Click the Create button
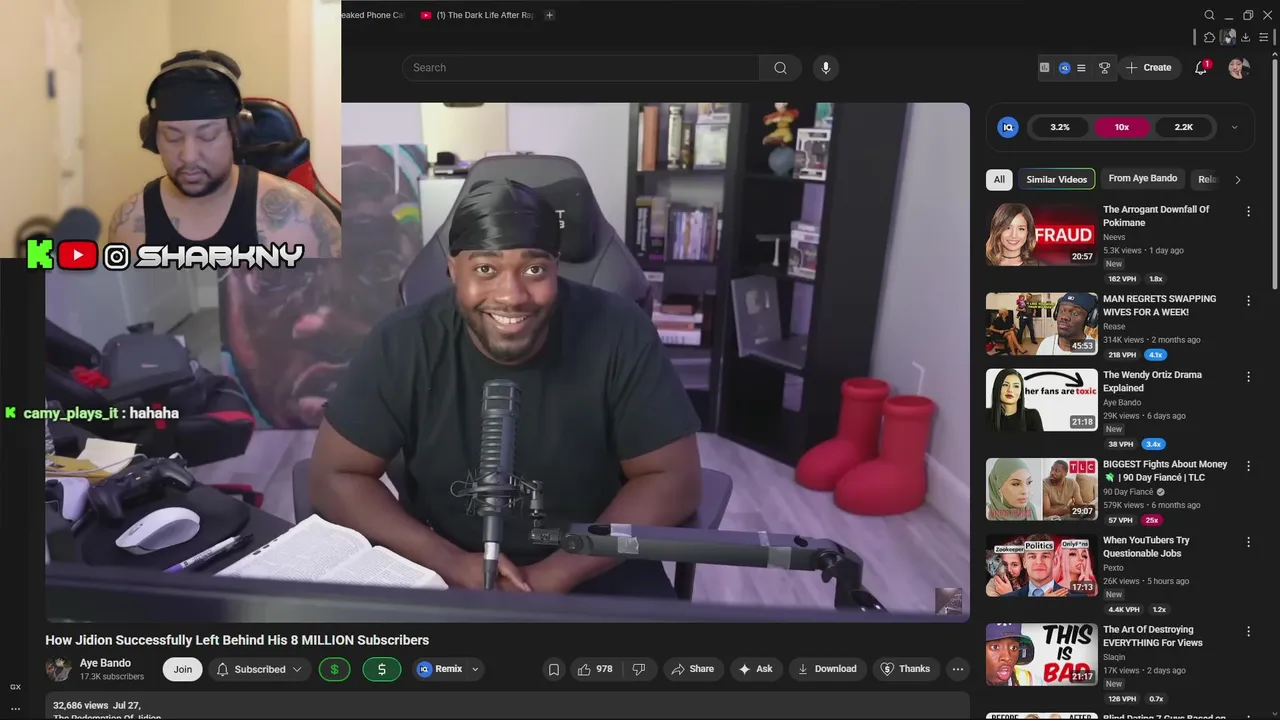The width and height of the screenshot is (1280, 720). (1148, 68)
